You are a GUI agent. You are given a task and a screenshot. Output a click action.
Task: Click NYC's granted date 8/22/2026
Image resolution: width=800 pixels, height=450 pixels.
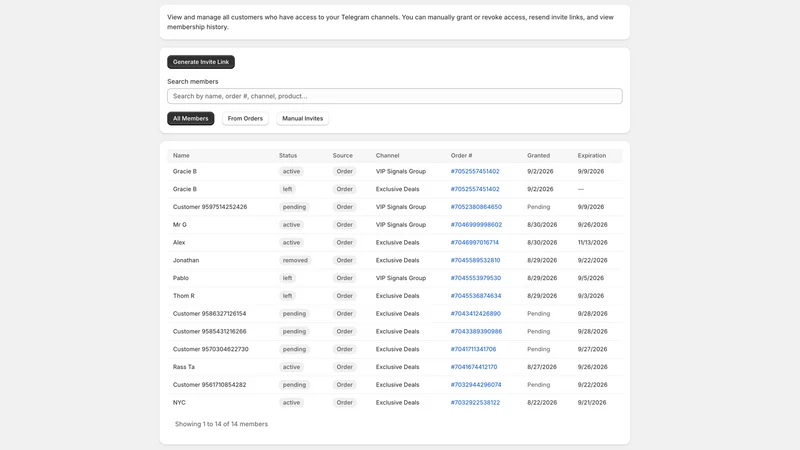[x=542, y=403]
